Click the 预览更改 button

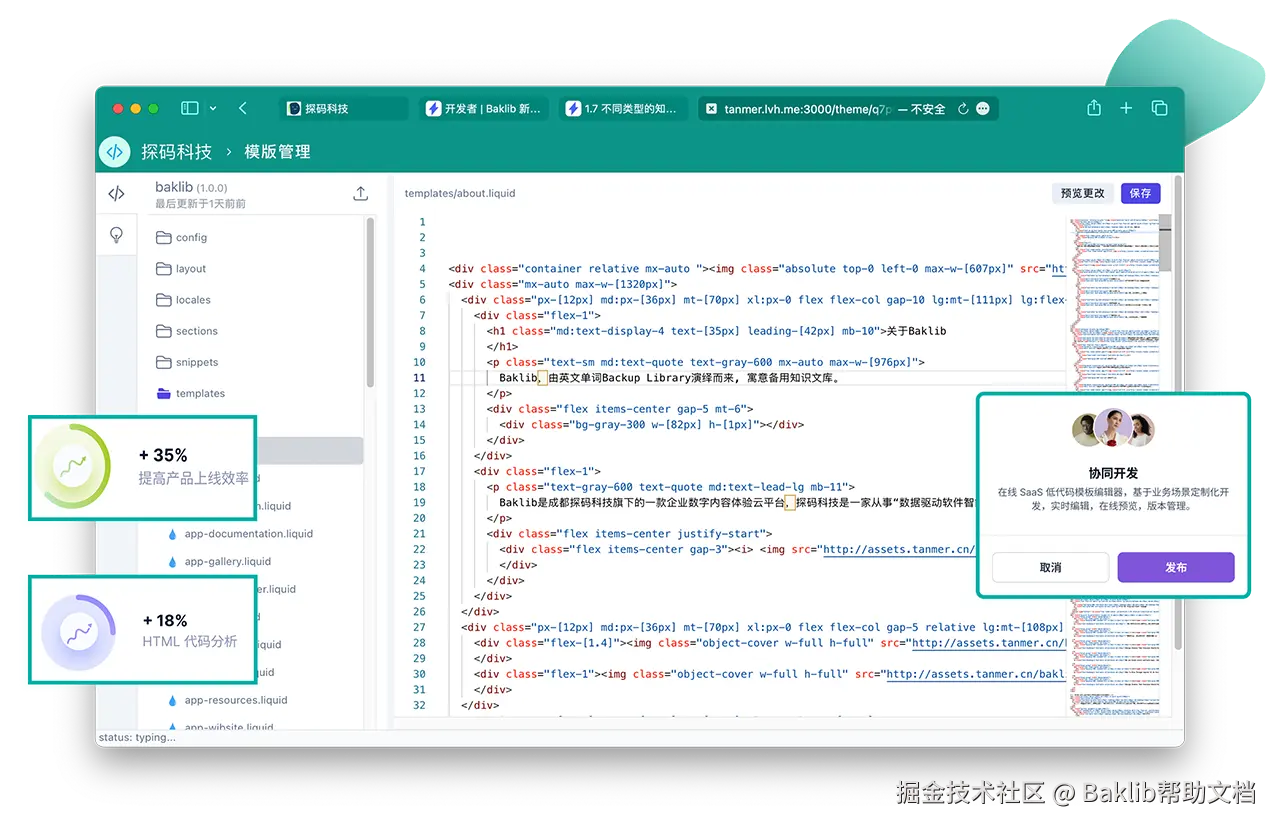pos(1083,193)
